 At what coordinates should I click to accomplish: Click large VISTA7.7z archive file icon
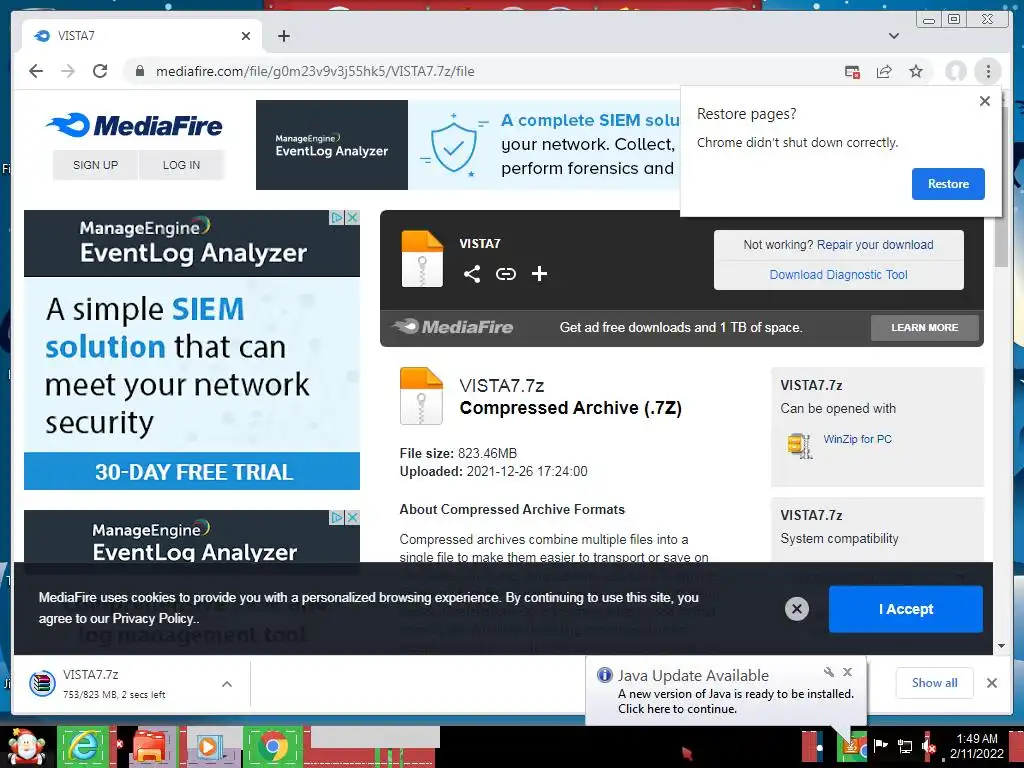tap(421, 396)
